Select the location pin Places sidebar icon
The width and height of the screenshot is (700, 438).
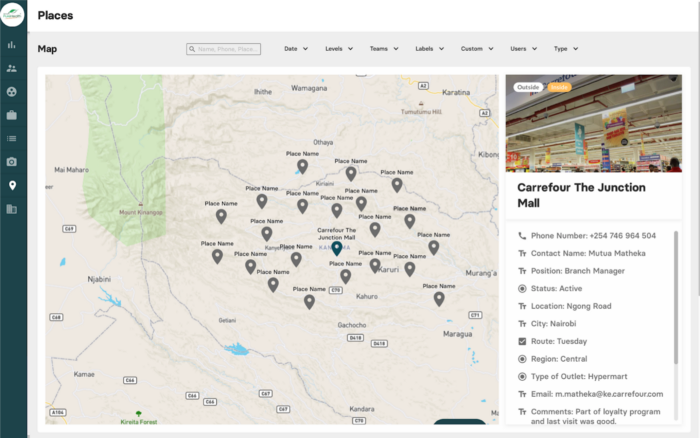pos(12,185)
